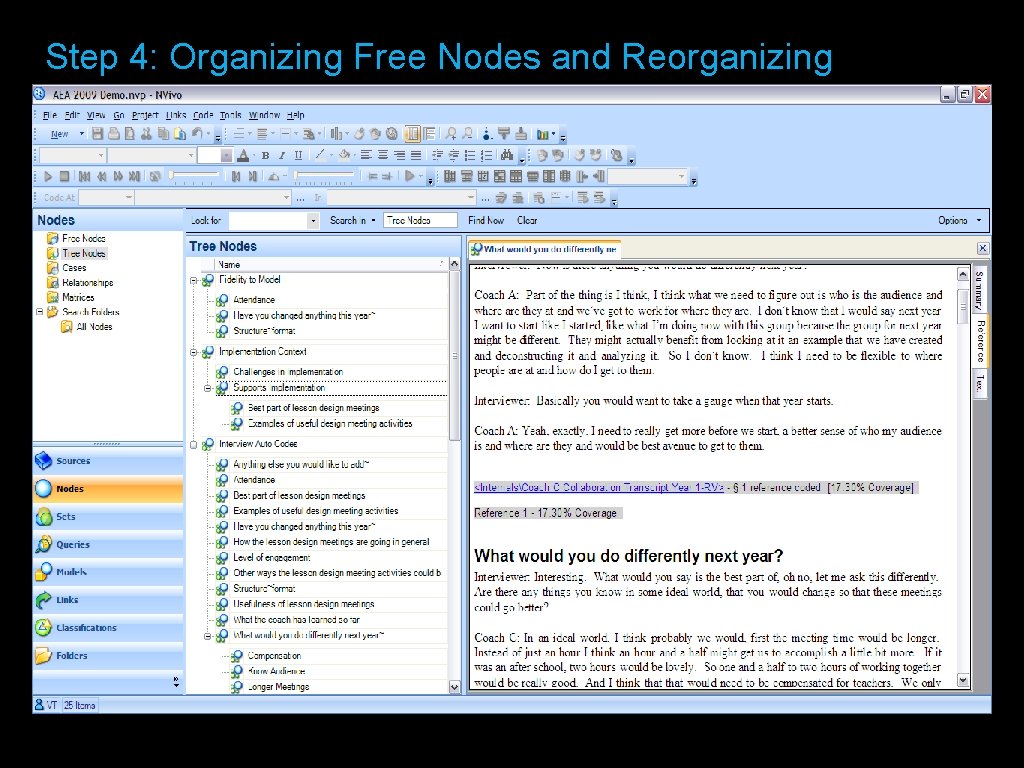Open the Internals Coach C transcript link

point(599,487)
